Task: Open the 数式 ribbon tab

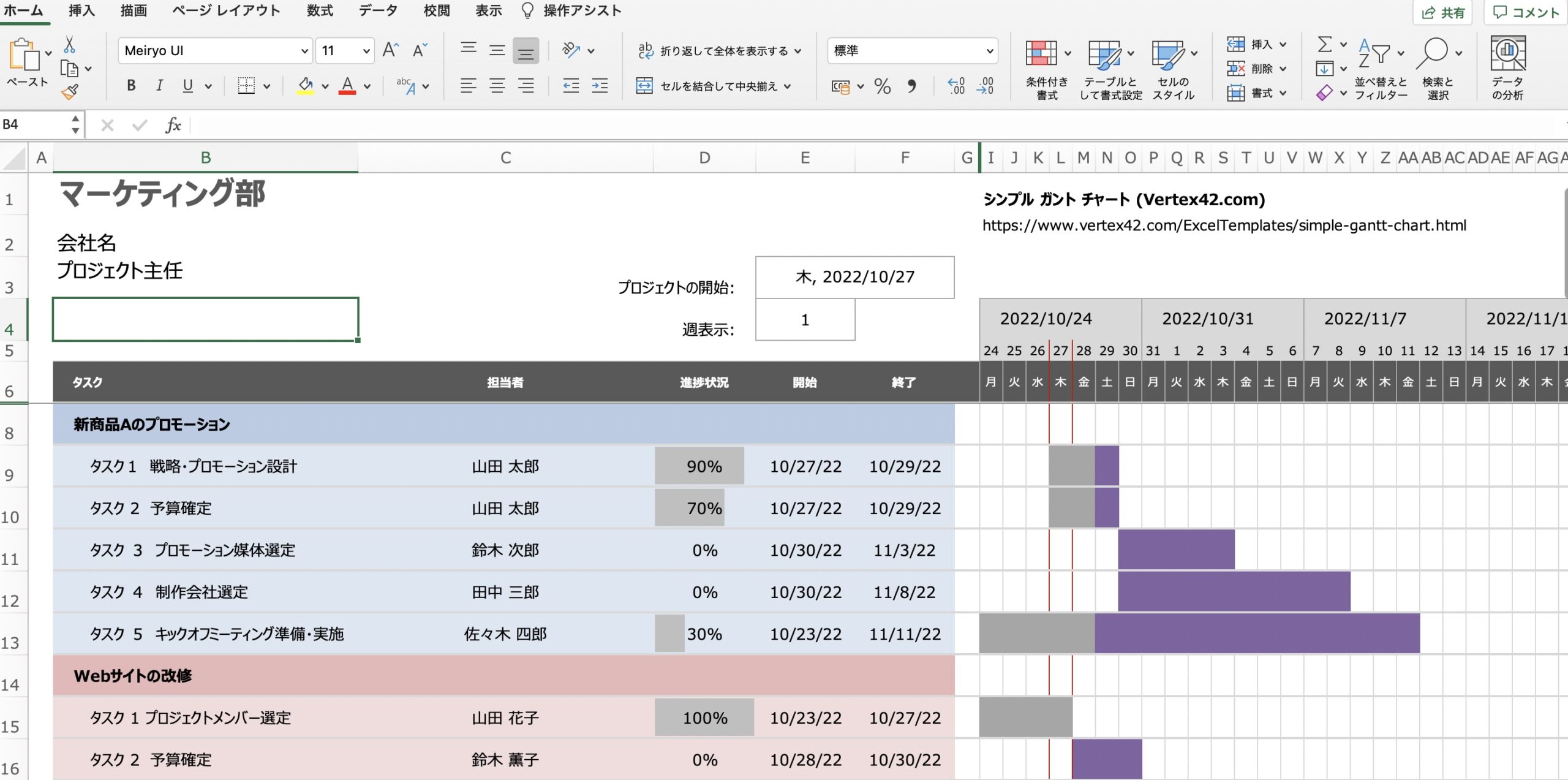Action: pyautogui.click(x=320, y=10)
